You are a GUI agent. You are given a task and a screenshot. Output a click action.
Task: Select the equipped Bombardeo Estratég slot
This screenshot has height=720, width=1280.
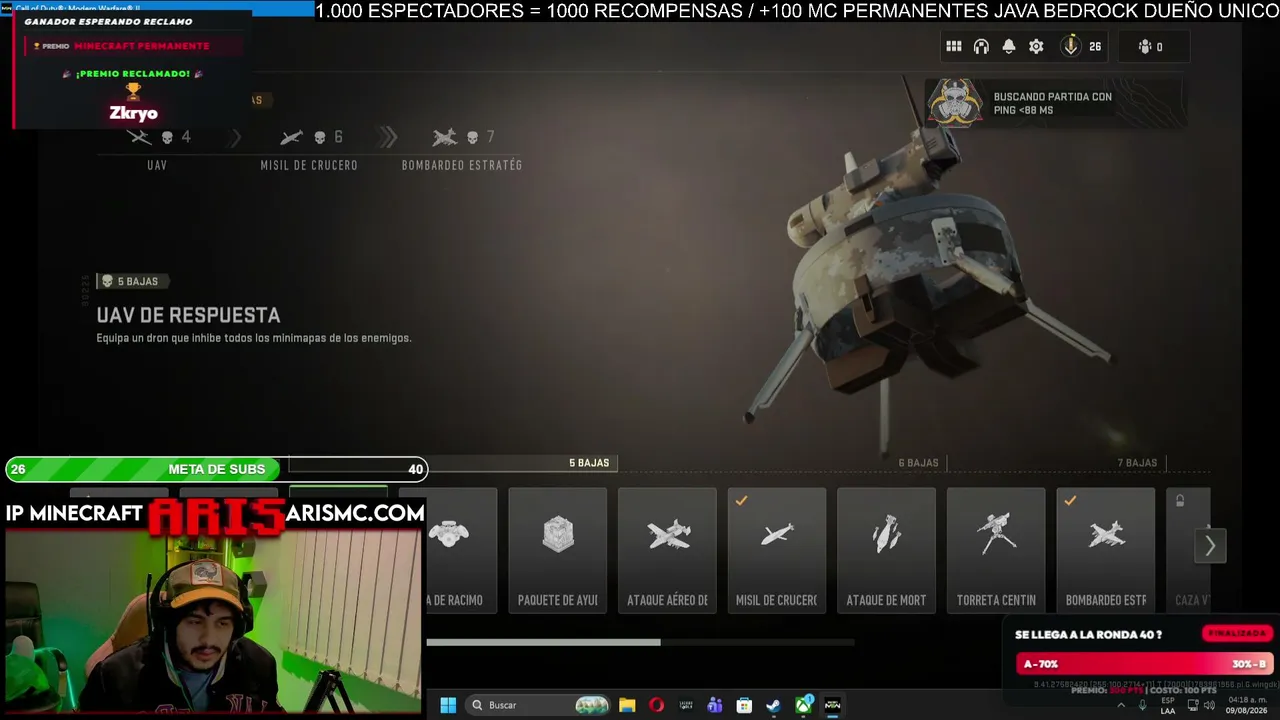[462, 149]
